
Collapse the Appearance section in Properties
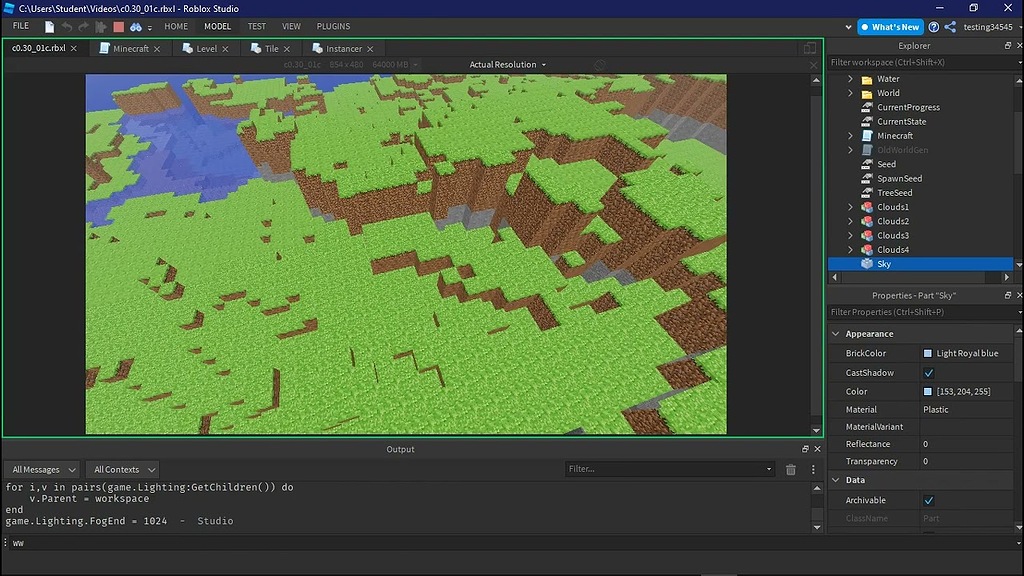[837, 333]
